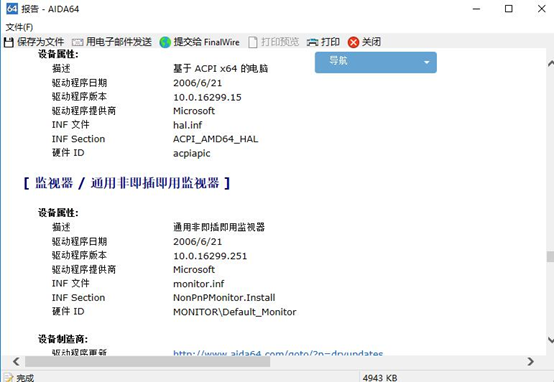The image size is (554, 382).
Task: Click the printer icon
Action: tap(312, 42)
